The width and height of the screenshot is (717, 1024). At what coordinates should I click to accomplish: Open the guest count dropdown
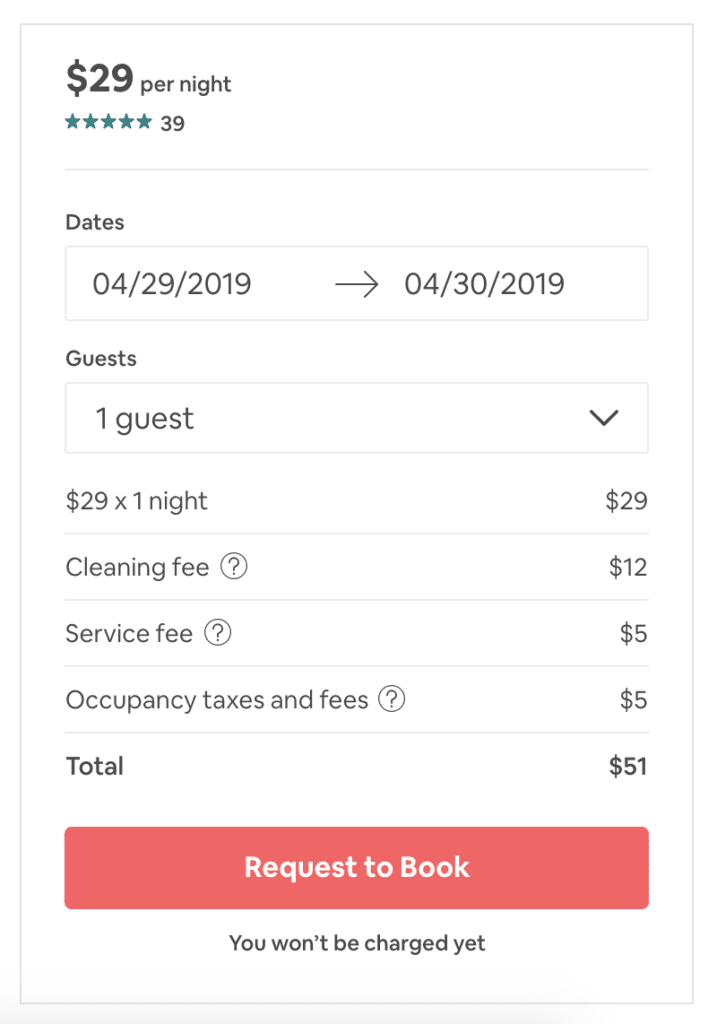356,418
